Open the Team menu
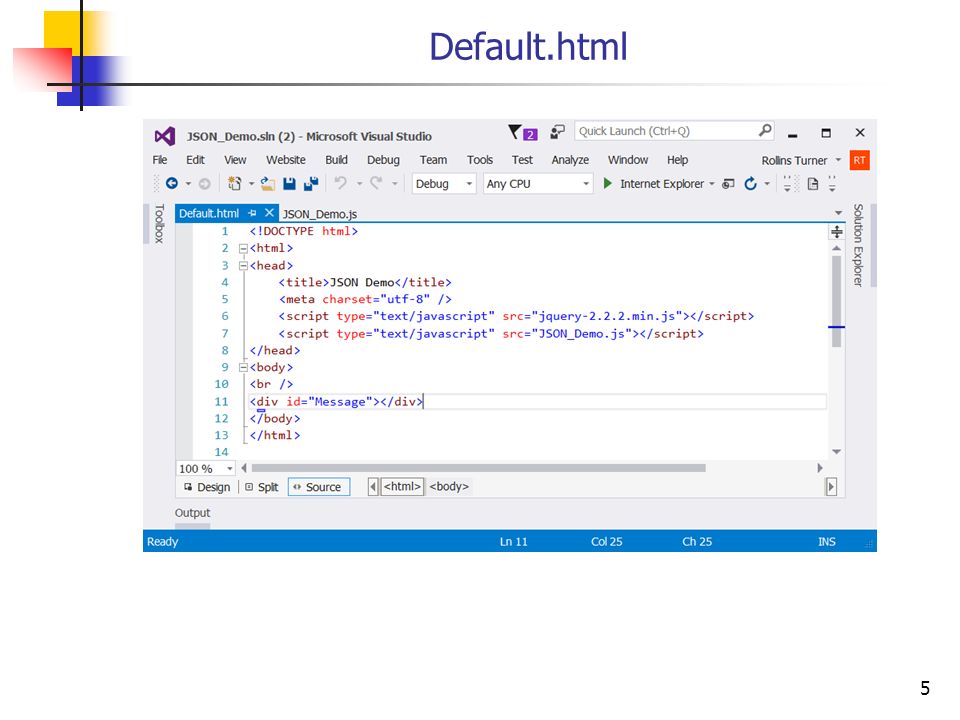This screenshot has width=960, height=720. pyautogui.click(x=433, y=160)
